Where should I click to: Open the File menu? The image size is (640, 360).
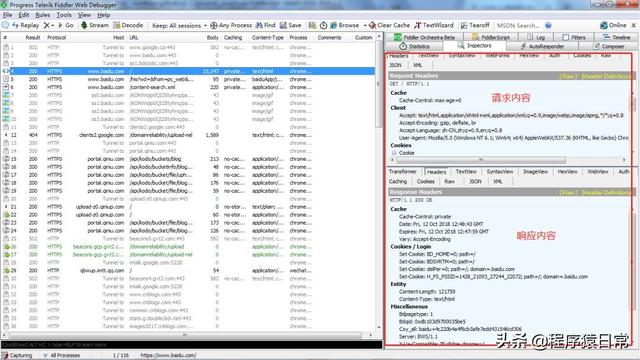tap(8, 15)
